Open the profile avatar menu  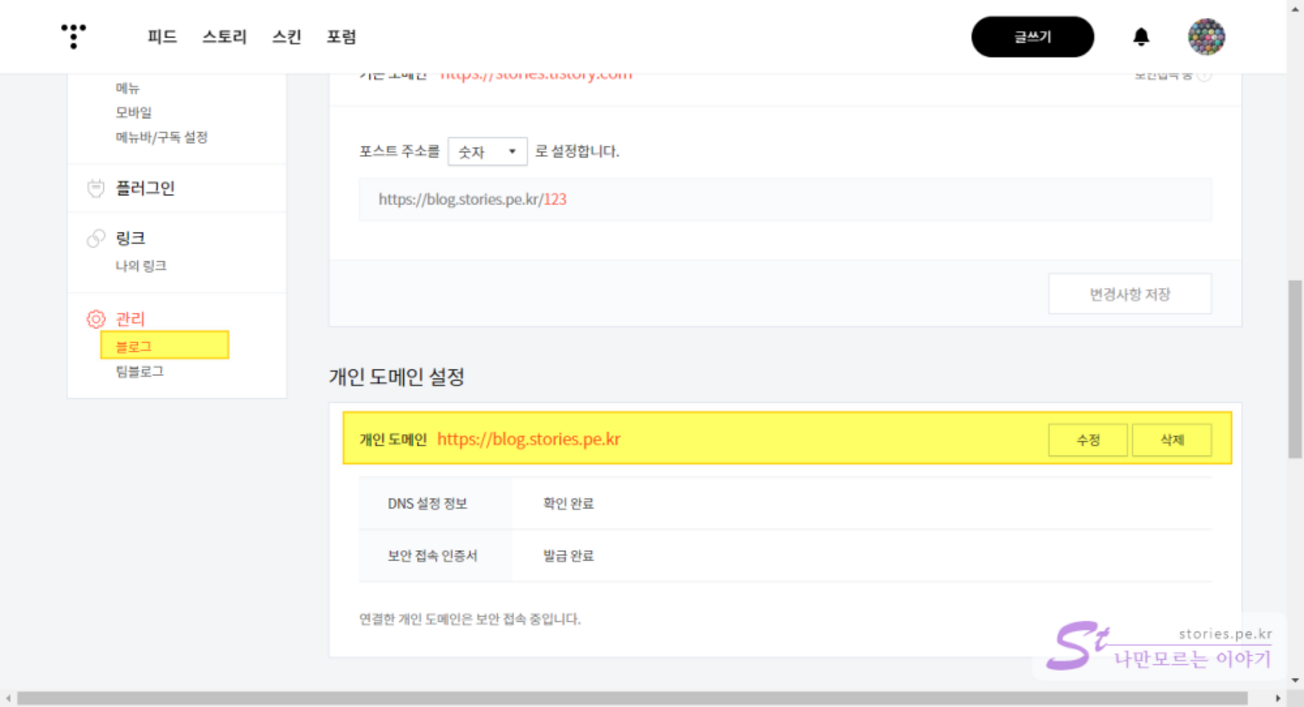click(x=1206, y=37)
